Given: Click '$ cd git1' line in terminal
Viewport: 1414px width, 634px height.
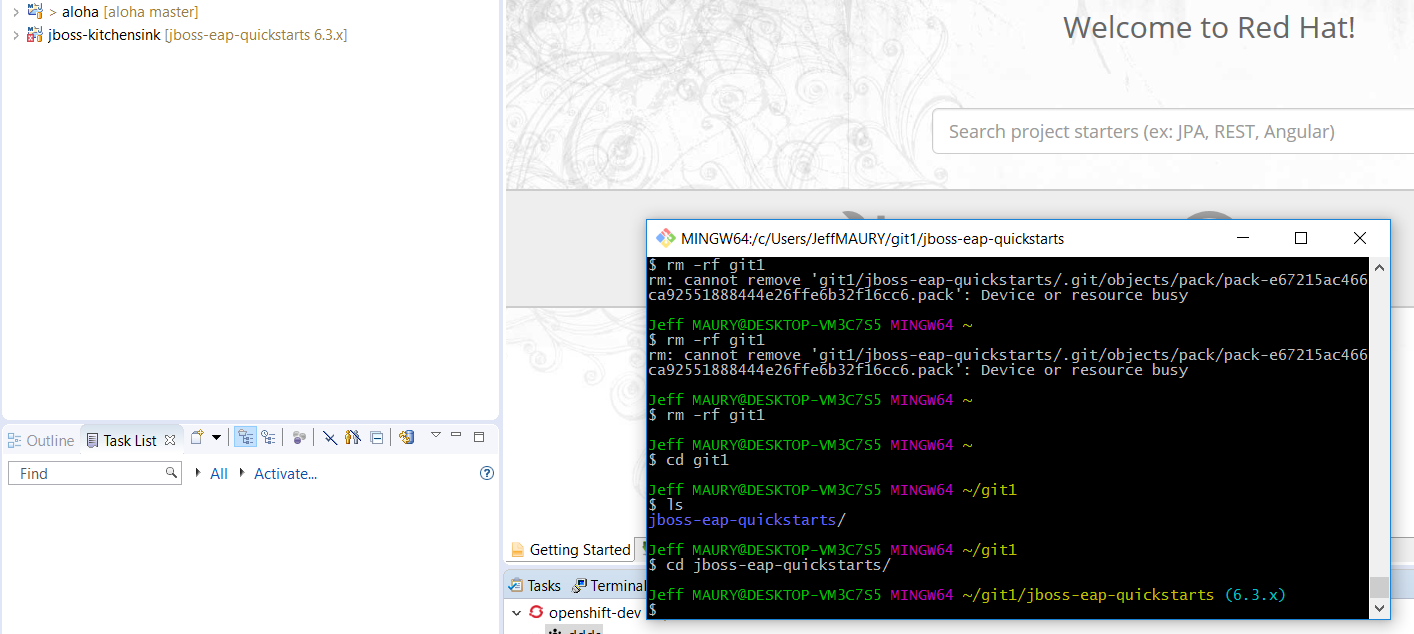Looking at the screenshot, I should click(689, 460).
